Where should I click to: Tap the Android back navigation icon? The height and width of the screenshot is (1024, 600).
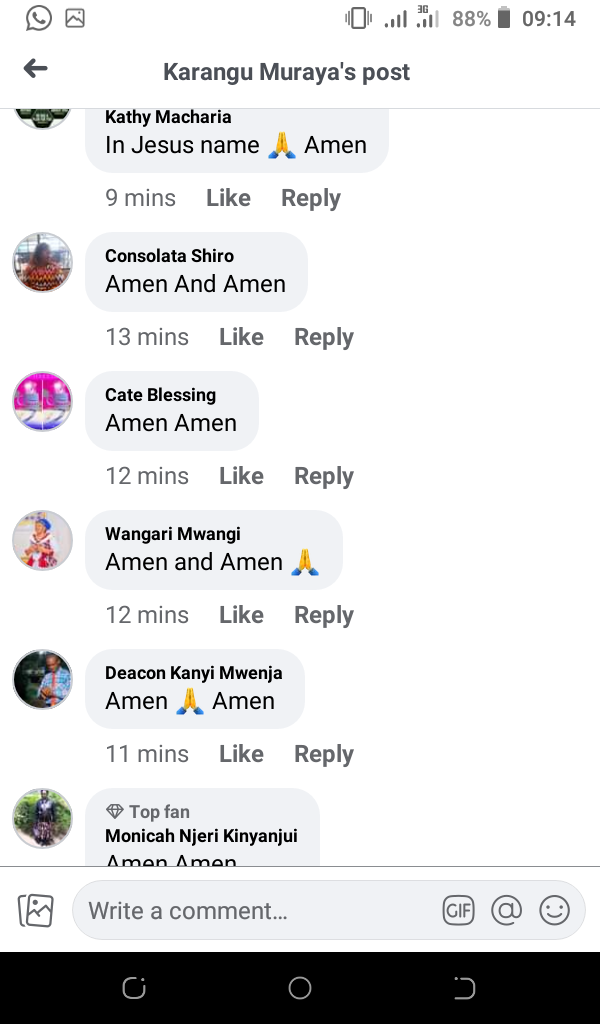pyautogui.click(x=464, y=988)
